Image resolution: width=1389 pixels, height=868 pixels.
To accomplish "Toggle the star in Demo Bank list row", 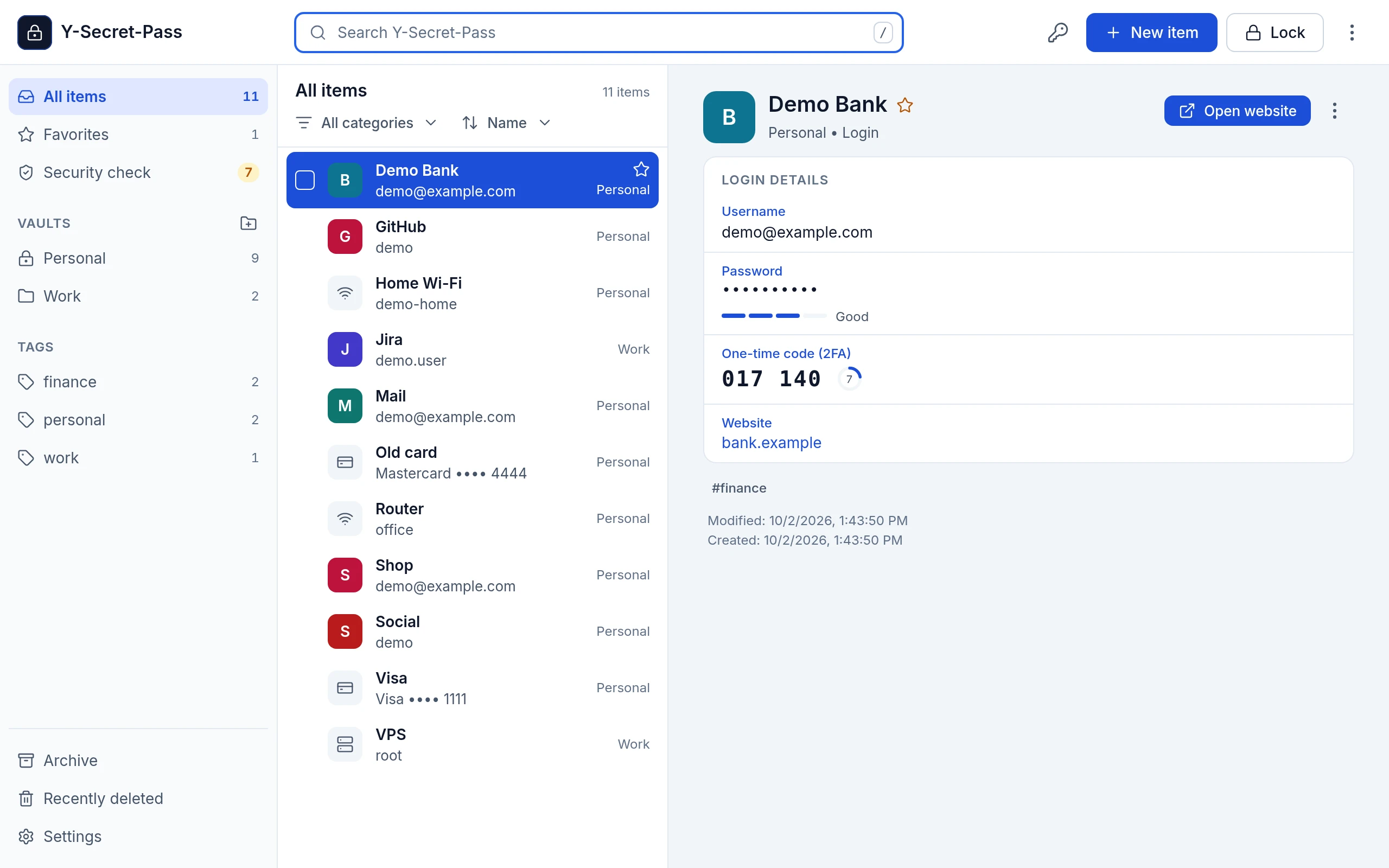I will click(x=641, y=169).
